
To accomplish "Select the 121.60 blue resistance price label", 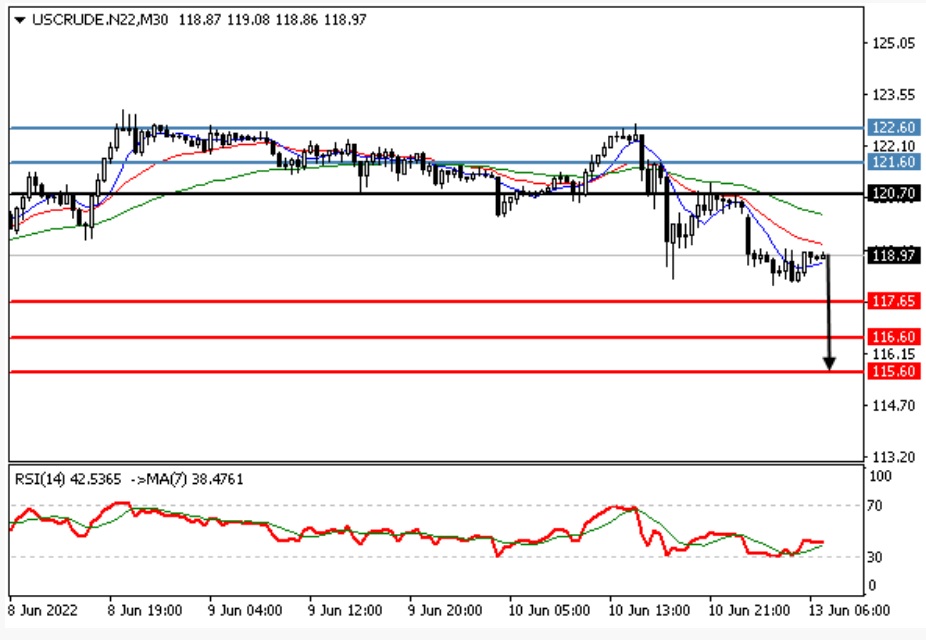I will (893, 162).
